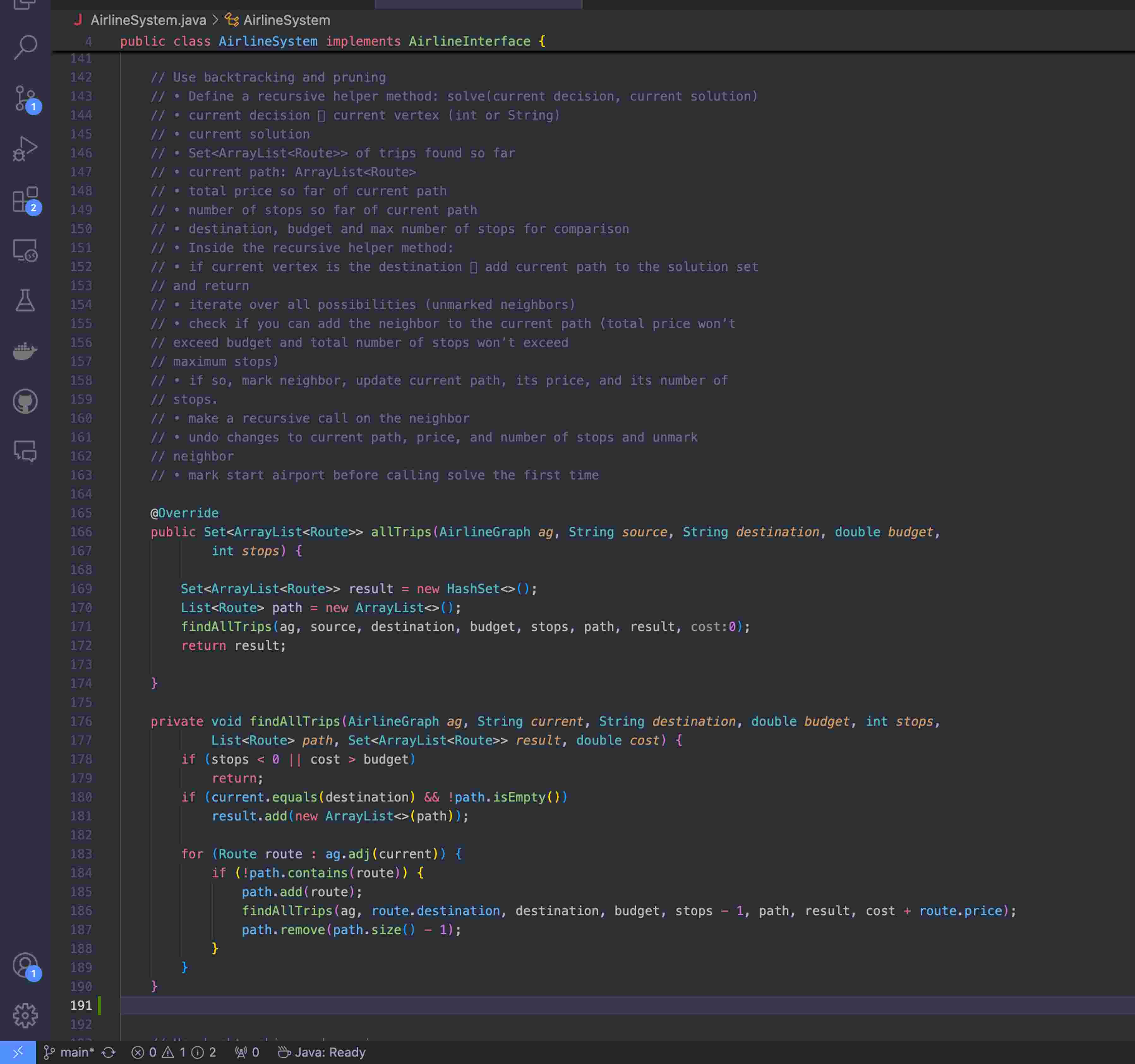Select line number 191 in the gutter
This screenshot has height=1064, width=1135.
point(81,1005)
